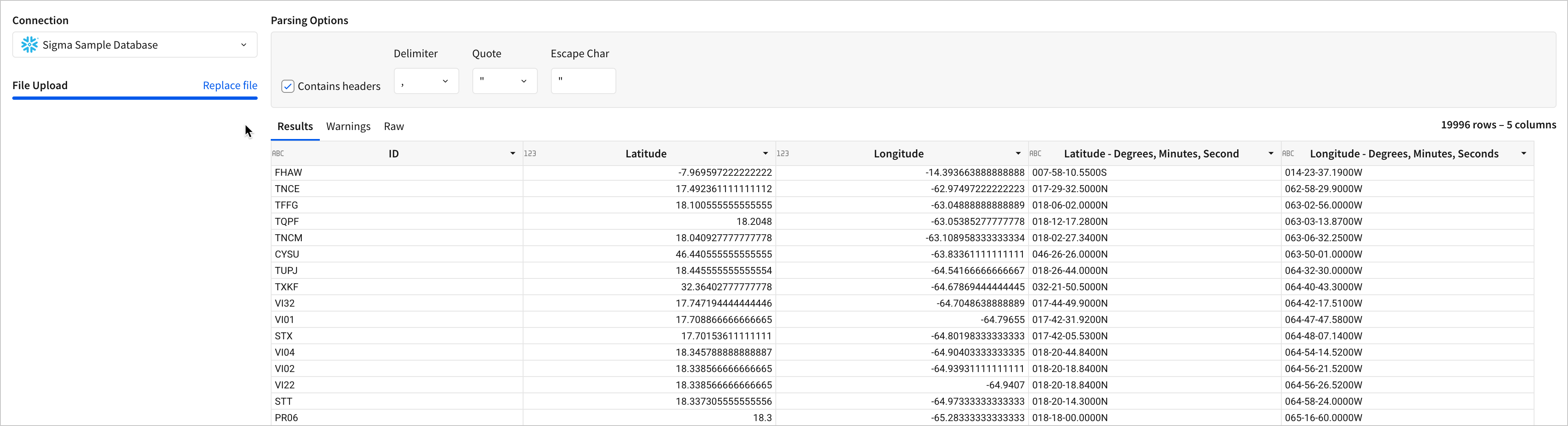The height and width of the screenshot is (426, 1568).
Task: Switch to the Warnings tab
Action: (x=348, y=127)
